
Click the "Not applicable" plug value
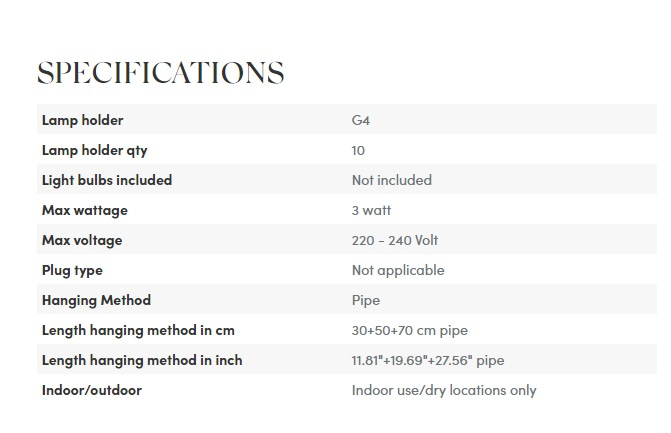tap(398, 270)
